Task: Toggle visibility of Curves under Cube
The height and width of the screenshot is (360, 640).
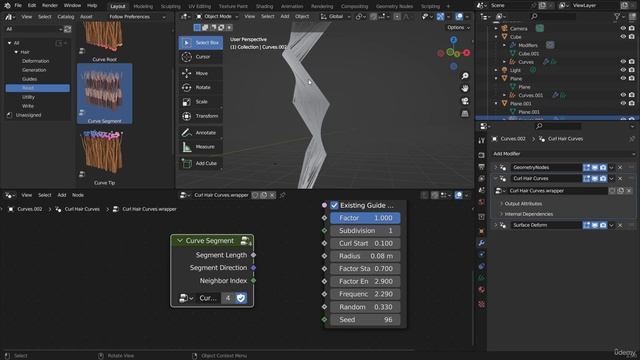Action: pos(623,62)
